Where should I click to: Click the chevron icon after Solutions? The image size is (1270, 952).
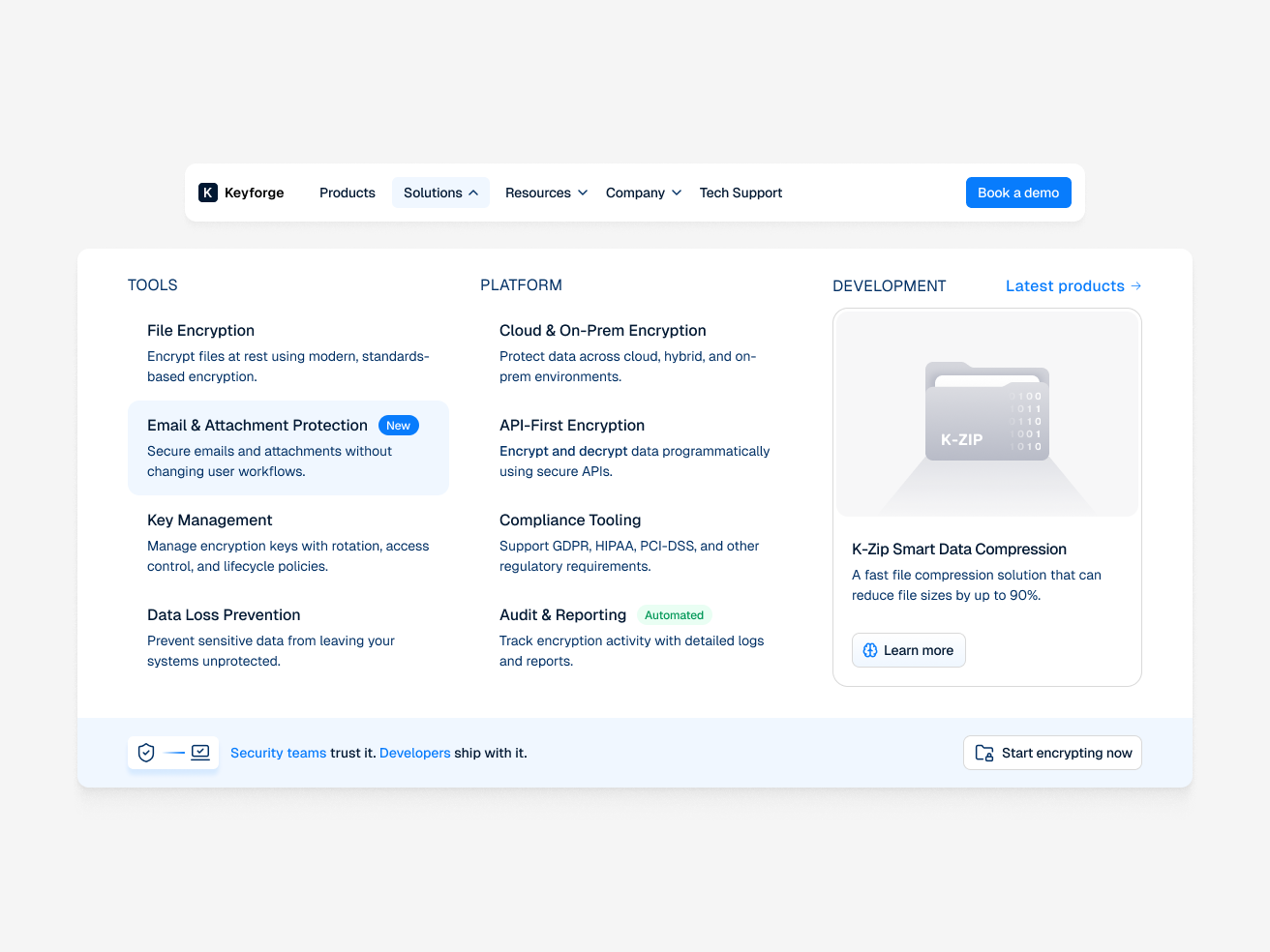pos(473,193)
